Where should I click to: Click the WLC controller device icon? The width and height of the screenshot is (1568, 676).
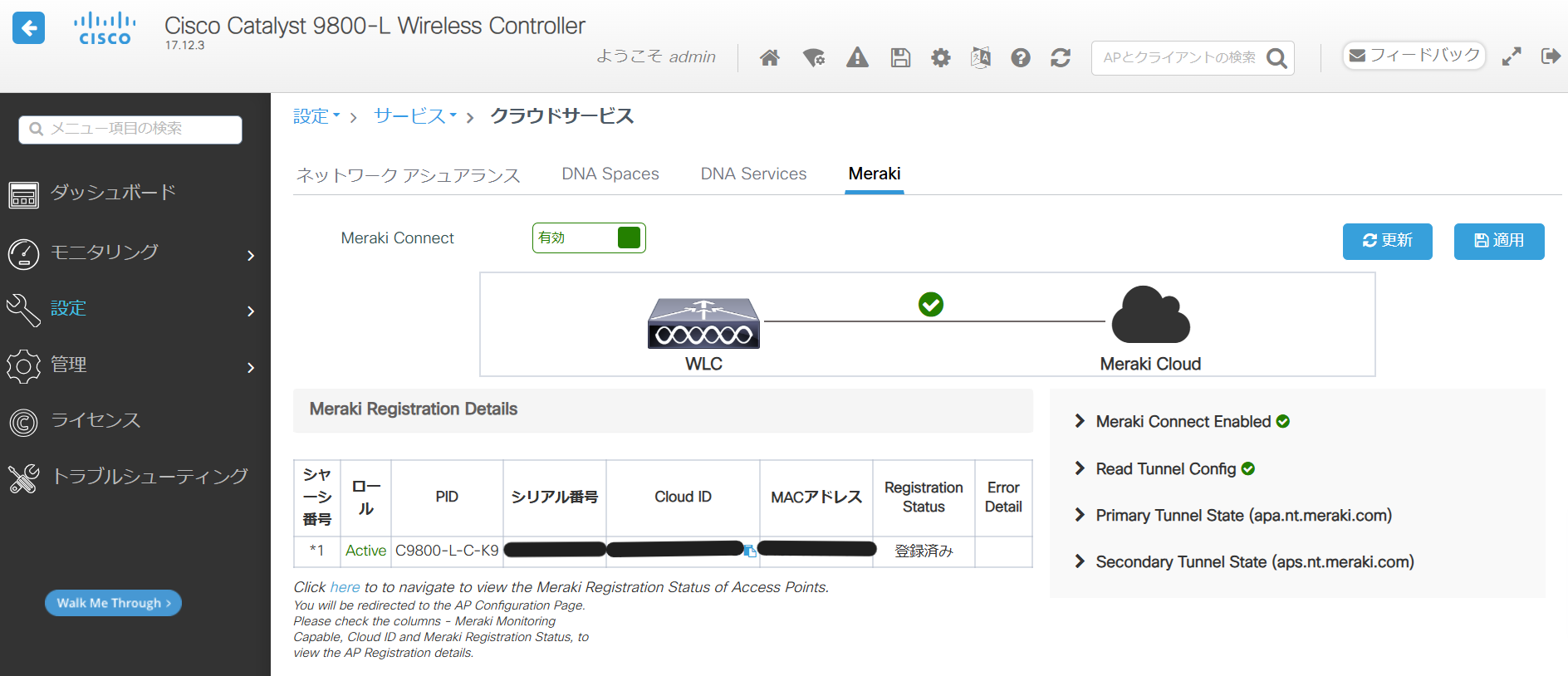pyautogui.click(x=703, y=323)
